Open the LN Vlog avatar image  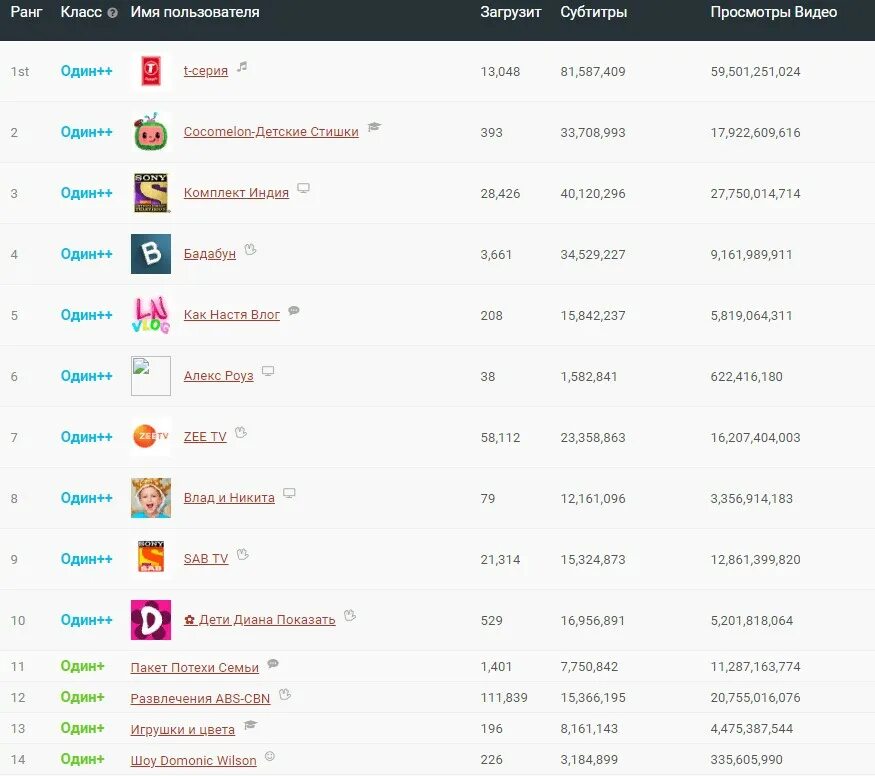(x=151, y=315)
